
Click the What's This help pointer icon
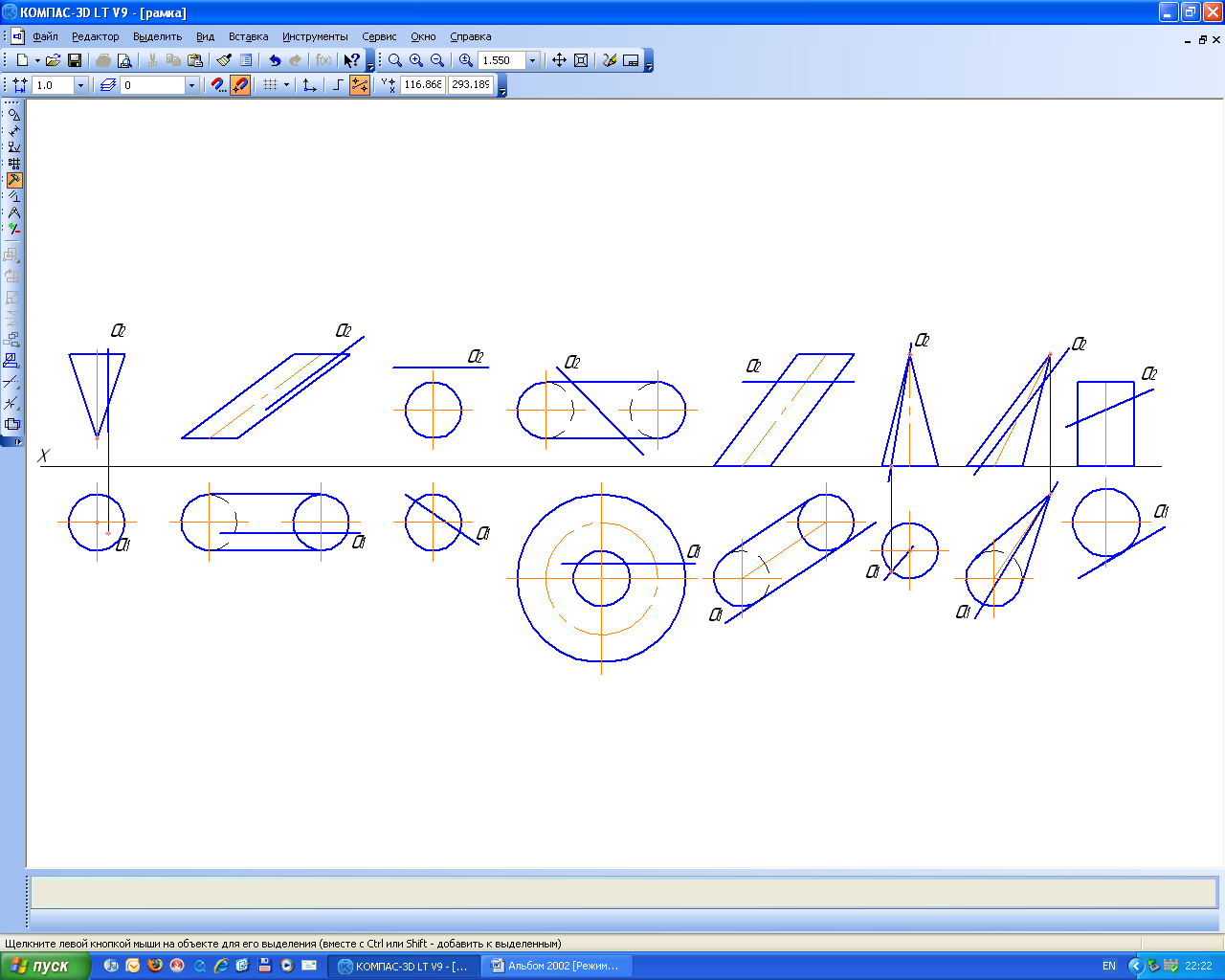(x=351, y=60)
